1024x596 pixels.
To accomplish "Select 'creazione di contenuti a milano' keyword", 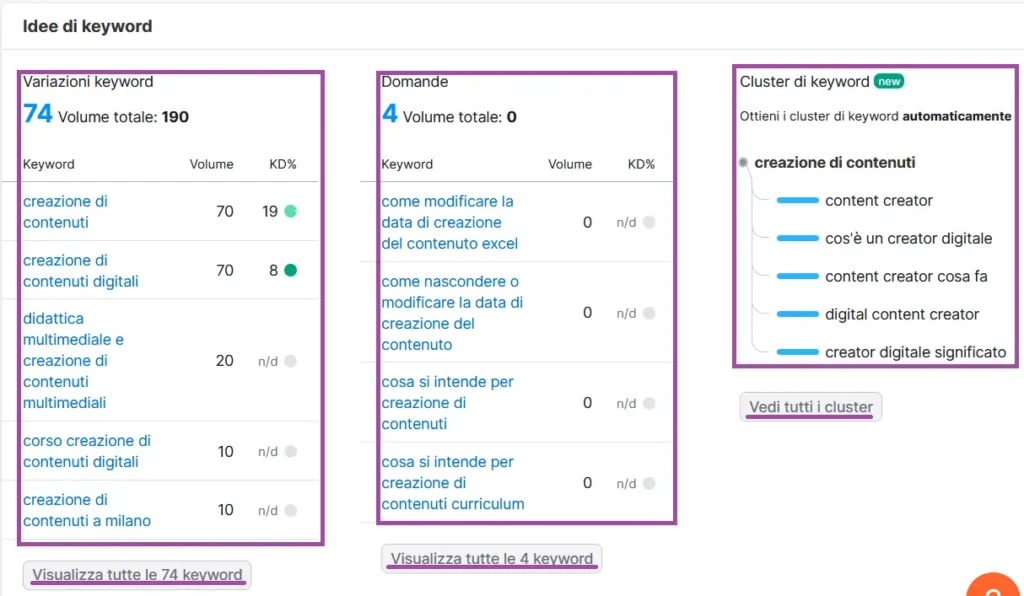I will pyautogui.click(x=87, y=510).
